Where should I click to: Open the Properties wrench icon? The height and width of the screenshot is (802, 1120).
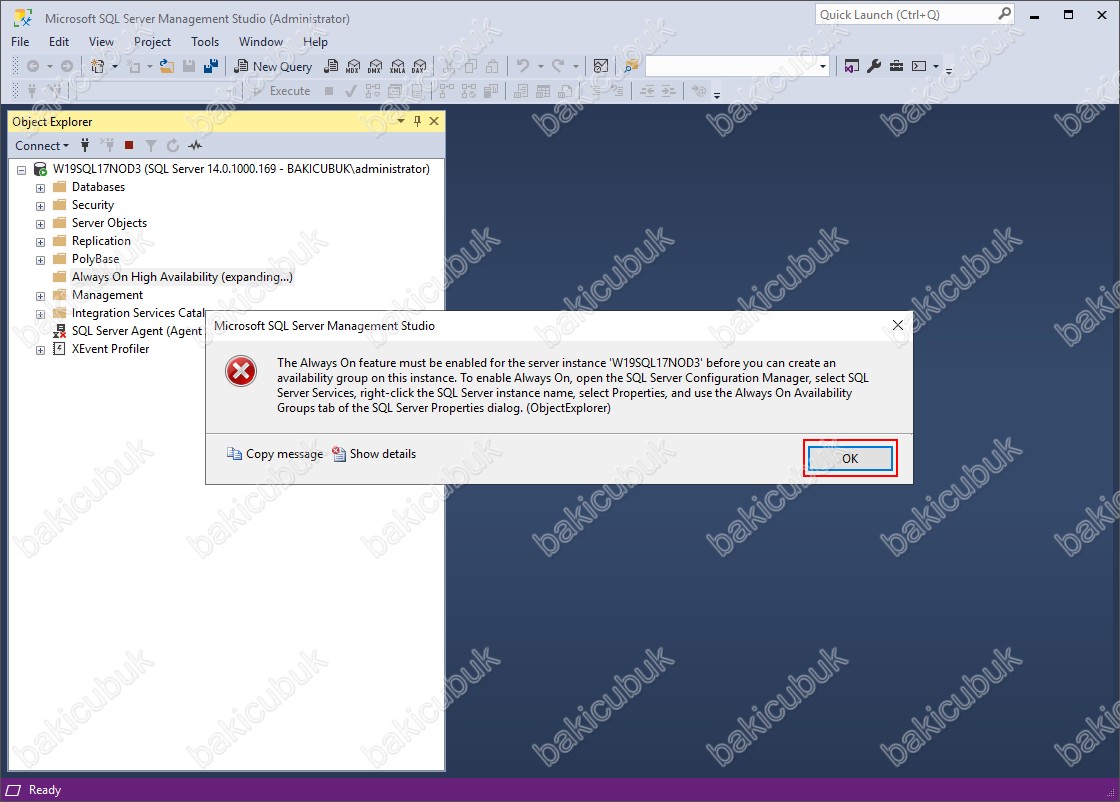point(874,66)
